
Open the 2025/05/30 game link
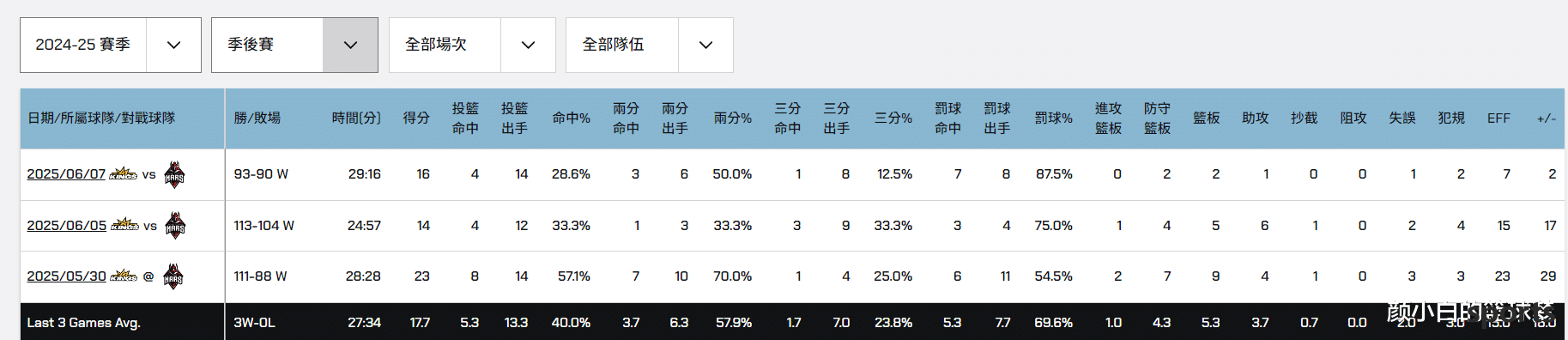pyautogui.click(x=66, y=276)
